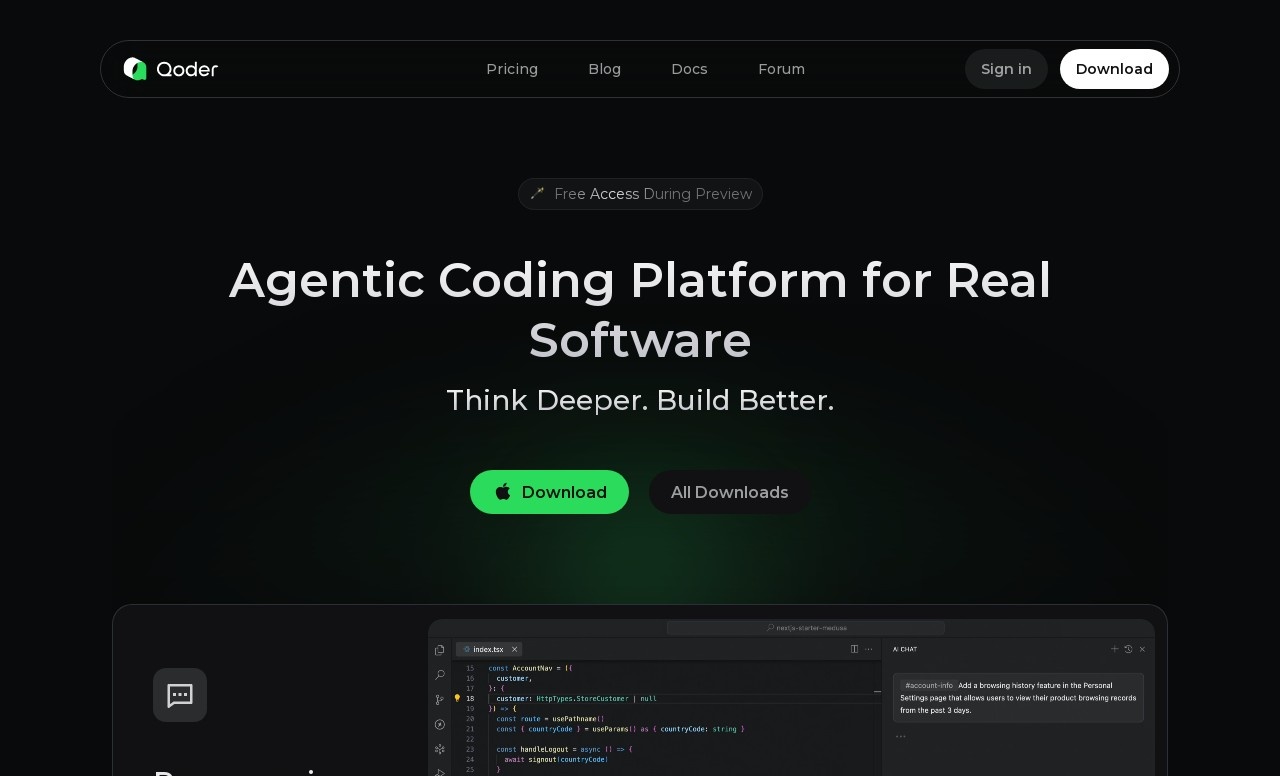
Task: Click the editor sidebar icon below the compass
Action: tap(440, 749)
